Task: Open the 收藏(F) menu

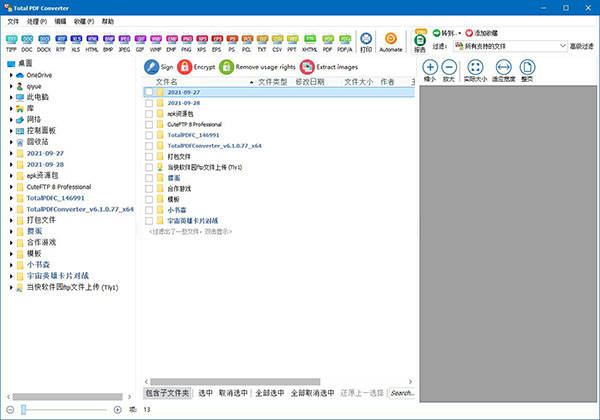Action: click(x=84, y=21)
